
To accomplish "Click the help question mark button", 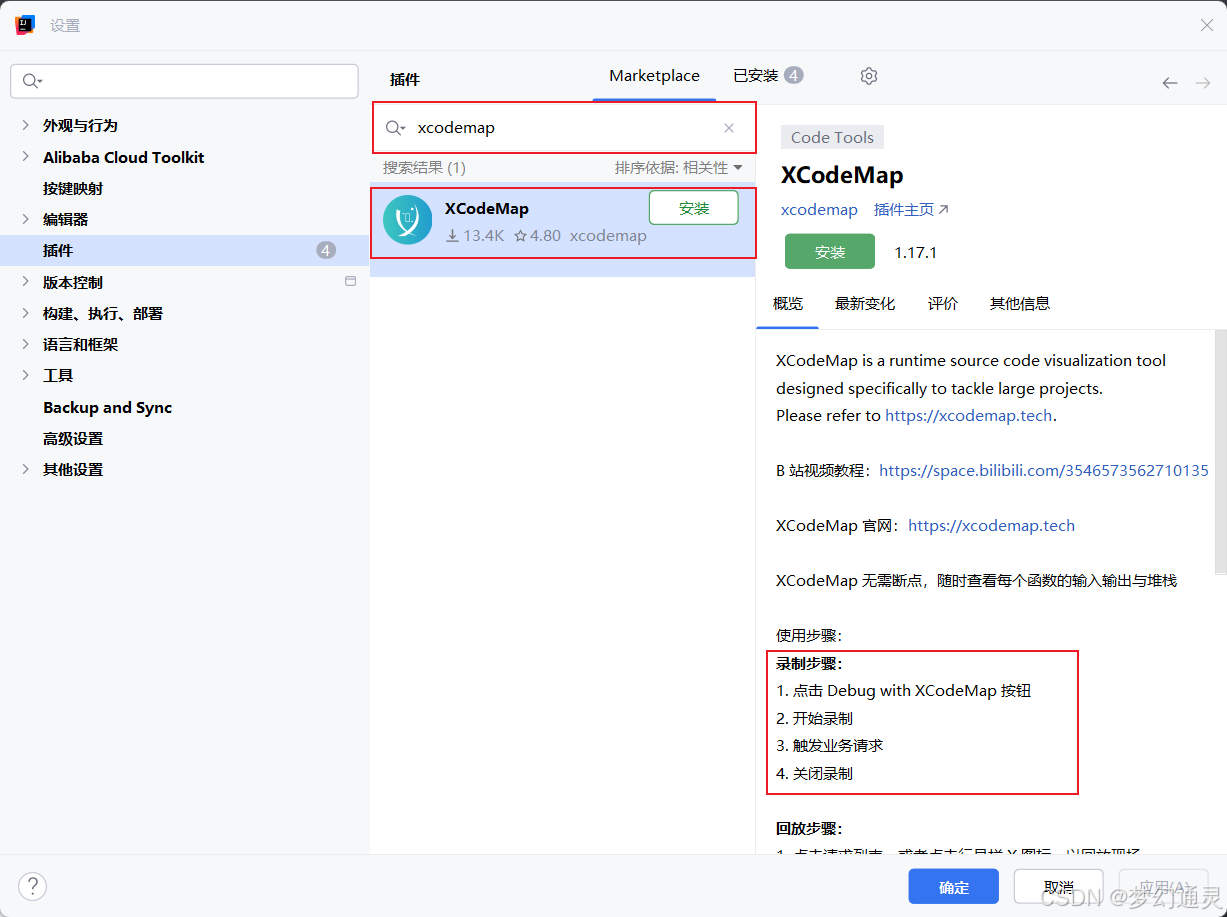I will [33, 886].
